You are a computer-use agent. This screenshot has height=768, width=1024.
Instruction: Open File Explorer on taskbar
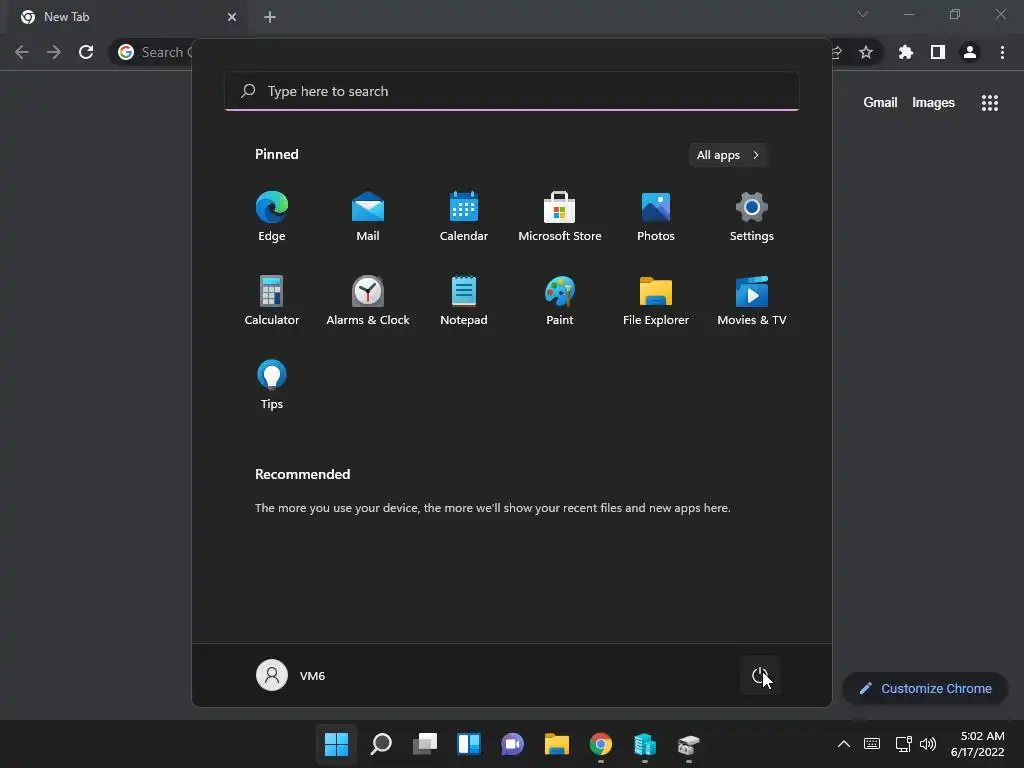click(556, 744)
